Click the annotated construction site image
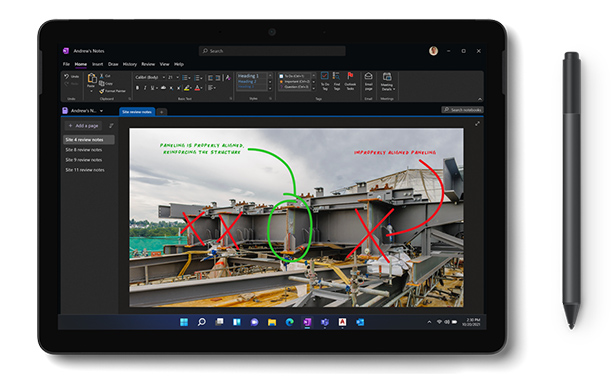 [x=297, y=218]
